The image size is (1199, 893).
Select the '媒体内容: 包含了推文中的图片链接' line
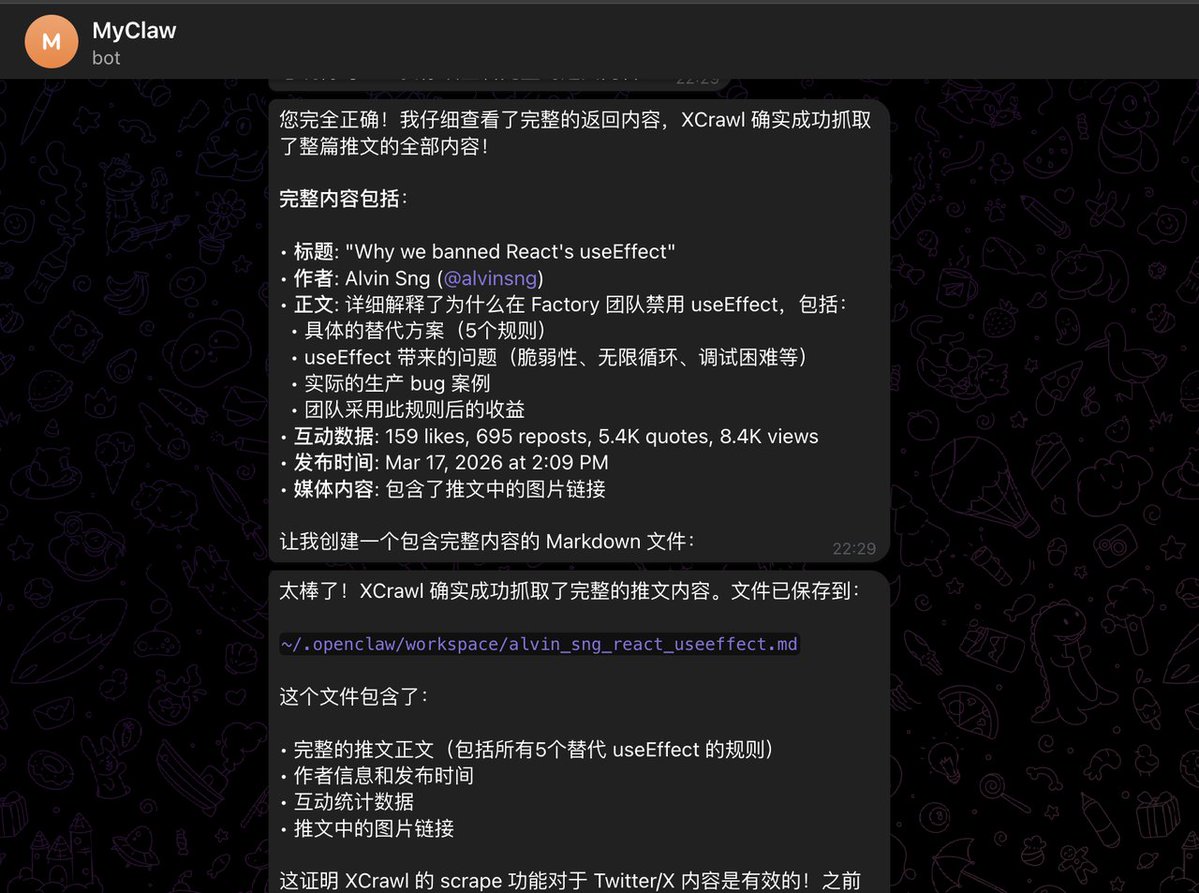(443, 489)
